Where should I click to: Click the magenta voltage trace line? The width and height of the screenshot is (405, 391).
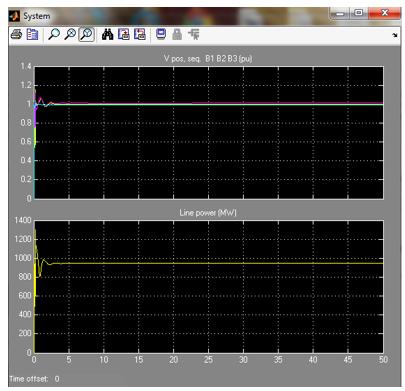pos(217,103)
